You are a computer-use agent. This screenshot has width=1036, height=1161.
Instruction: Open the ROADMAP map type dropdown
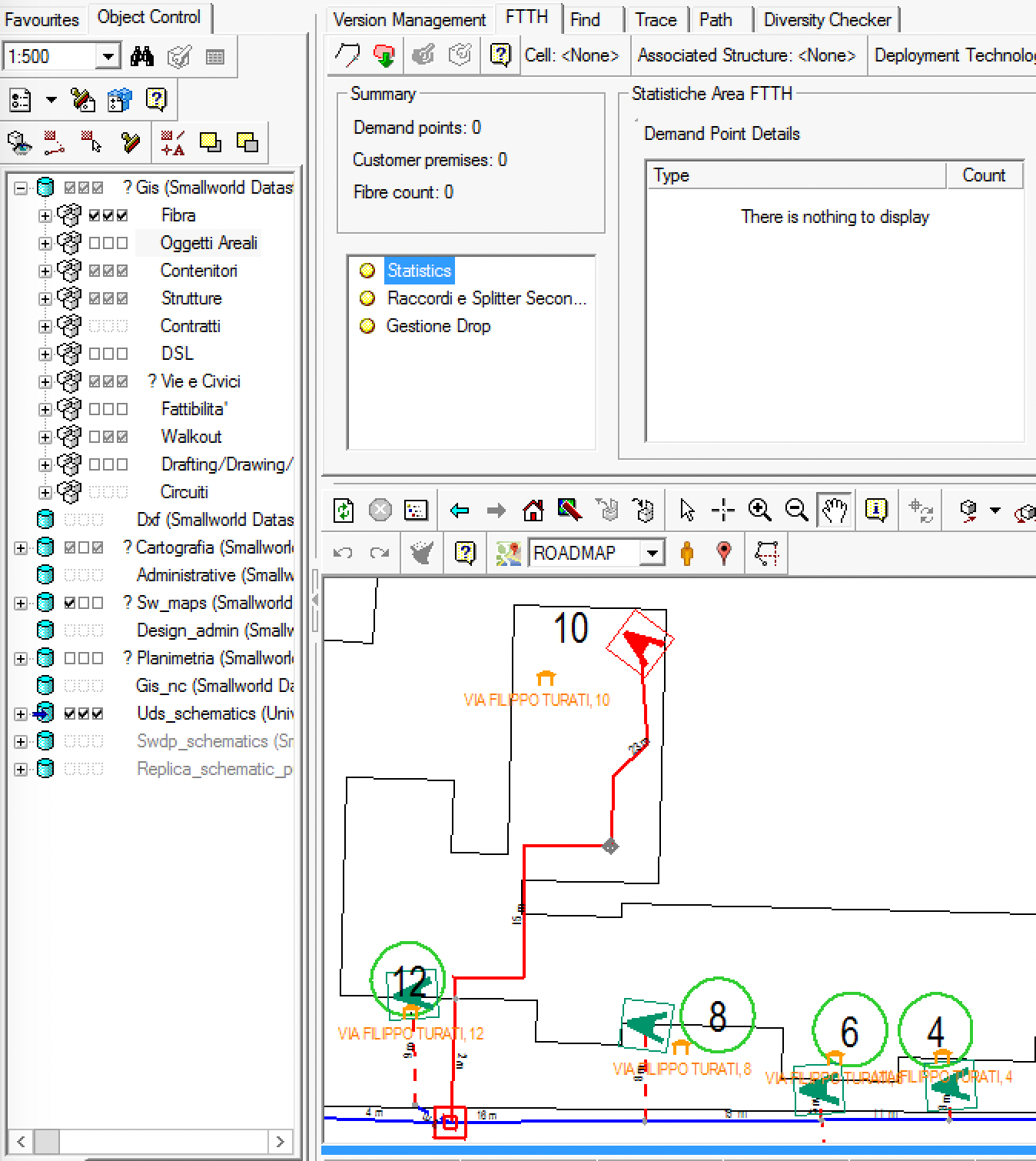652,553
